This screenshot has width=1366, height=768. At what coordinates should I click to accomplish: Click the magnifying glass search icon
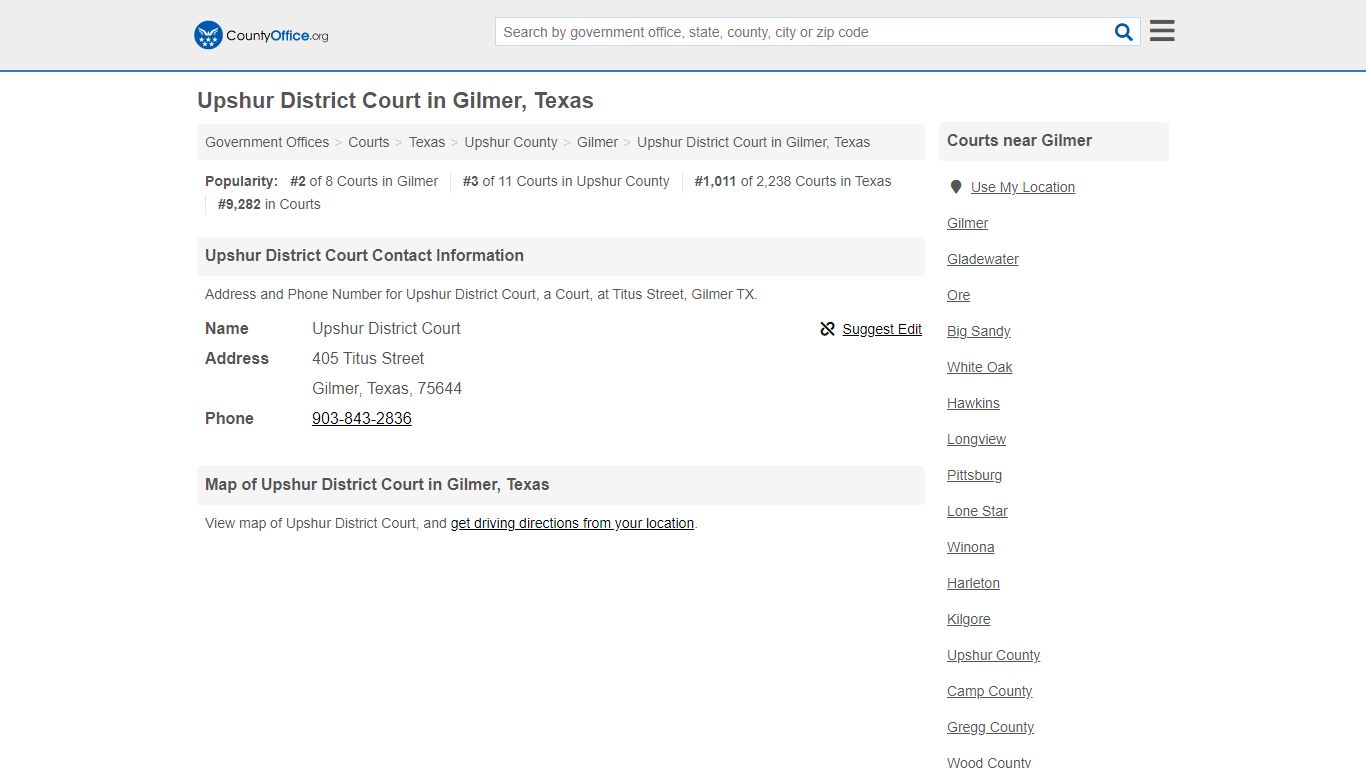click(1124, 32)
